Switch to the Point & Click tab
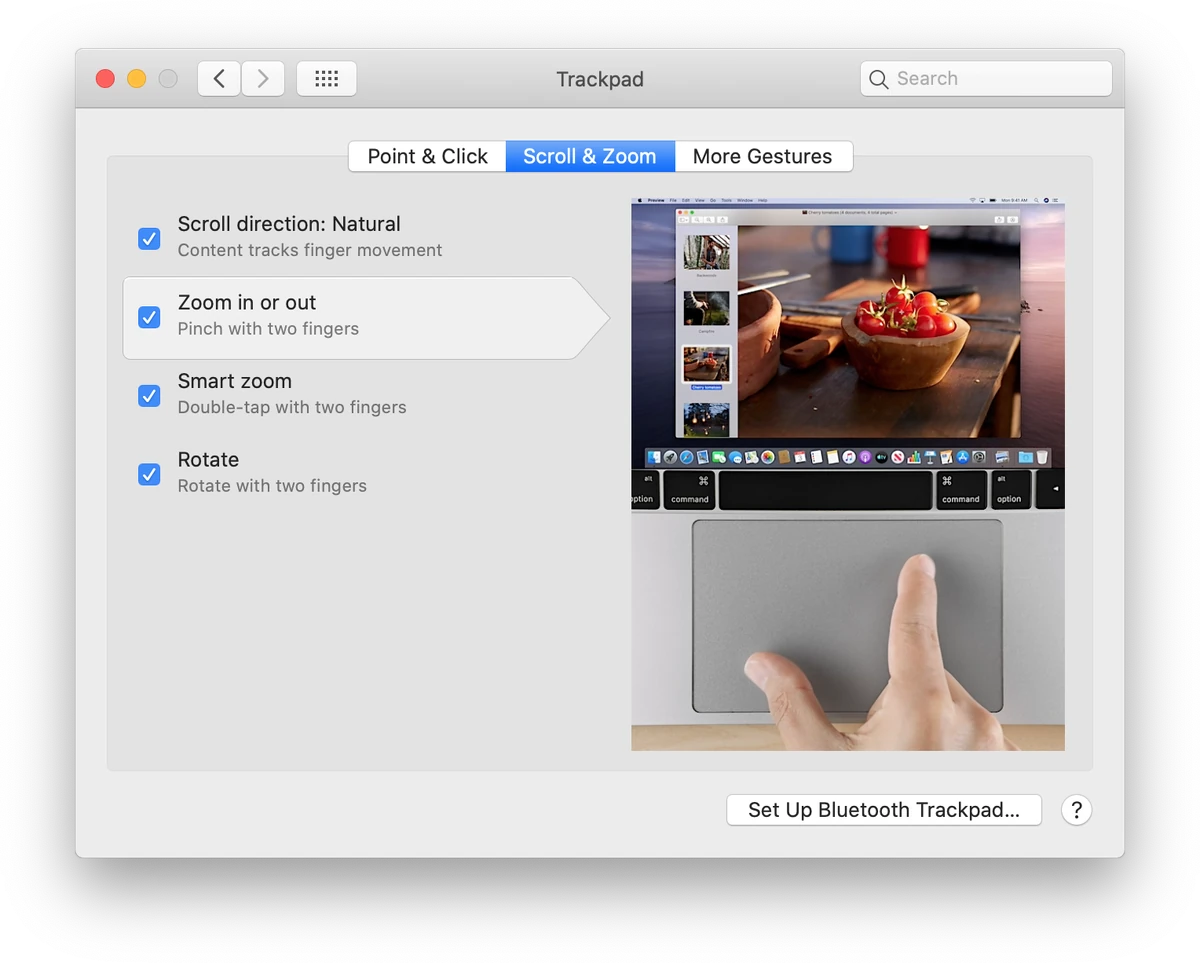Viewport: 1200px width, 963px height. (427, 156)
